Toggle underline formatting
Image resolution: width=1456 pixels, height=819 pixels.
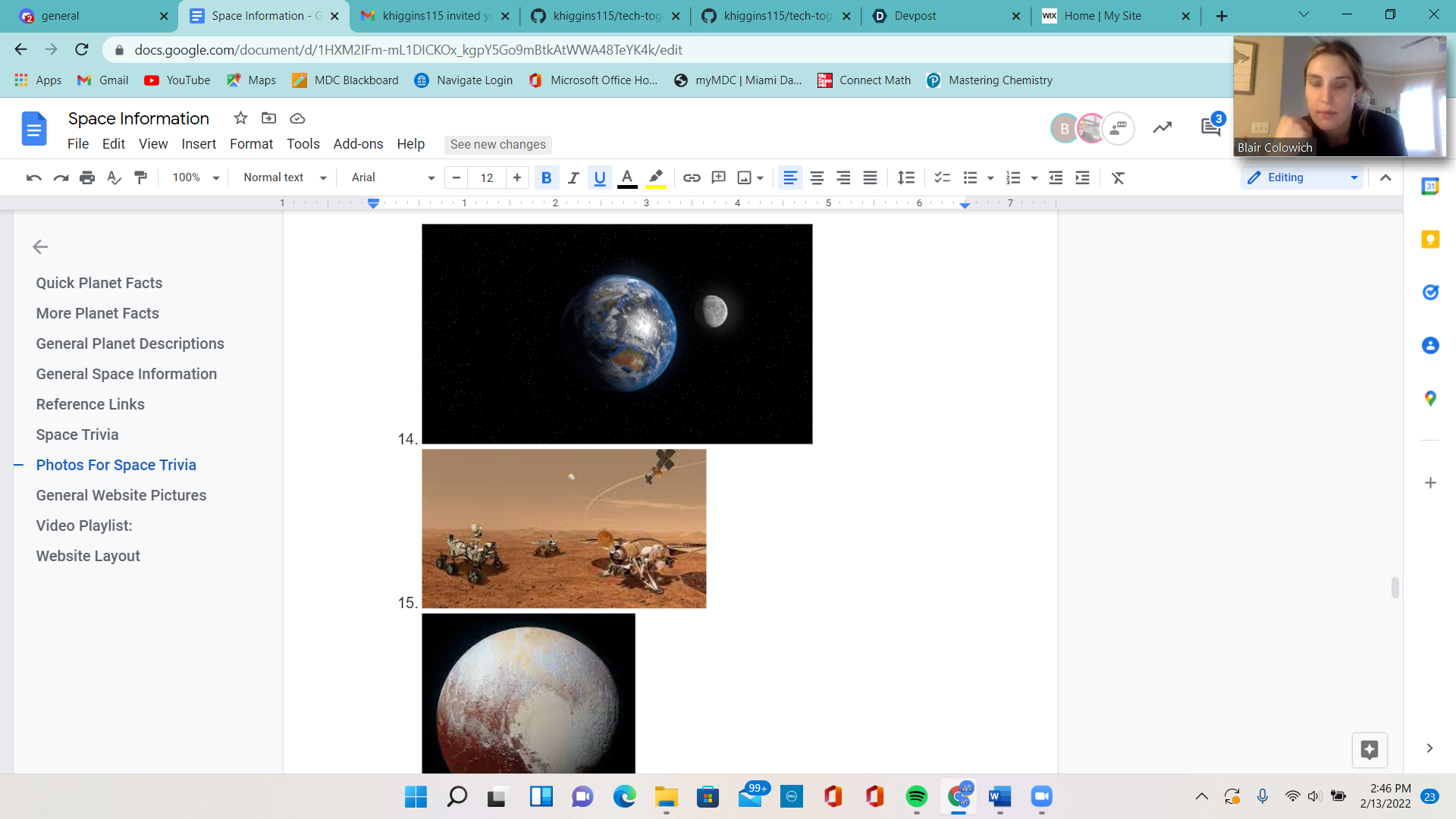[x=600, y=177]
